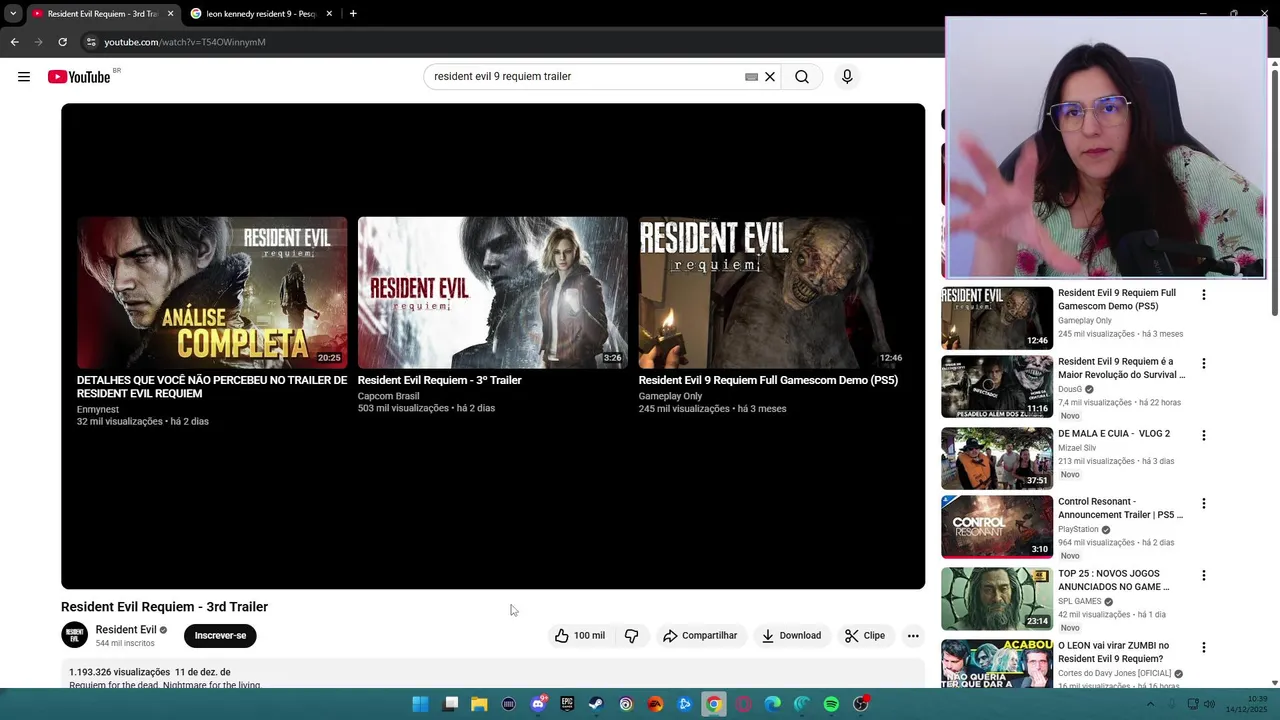
Task: Open 'DETALHES QUE VOCÊ NÃO PERCEBEU' title link
Action: click(212, 387)
